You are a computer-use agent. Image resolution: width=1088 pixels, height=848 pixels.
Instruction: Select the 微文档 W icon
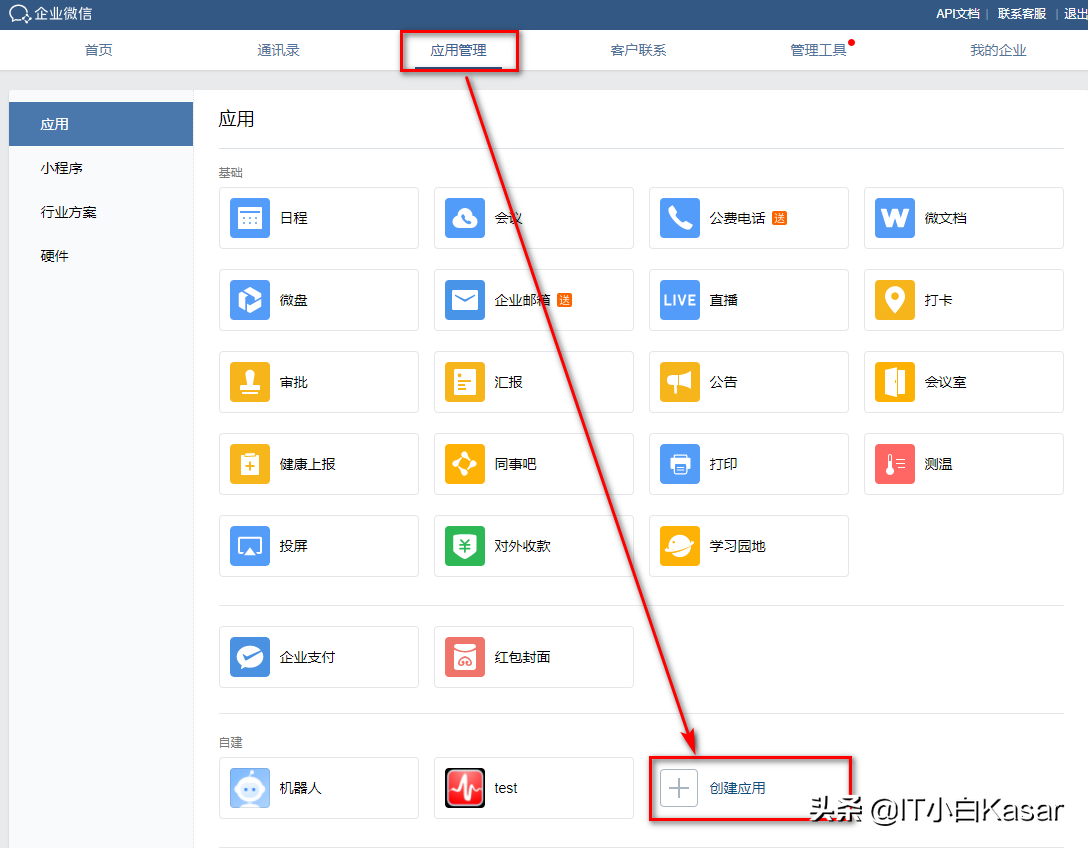tap(895, 218)
